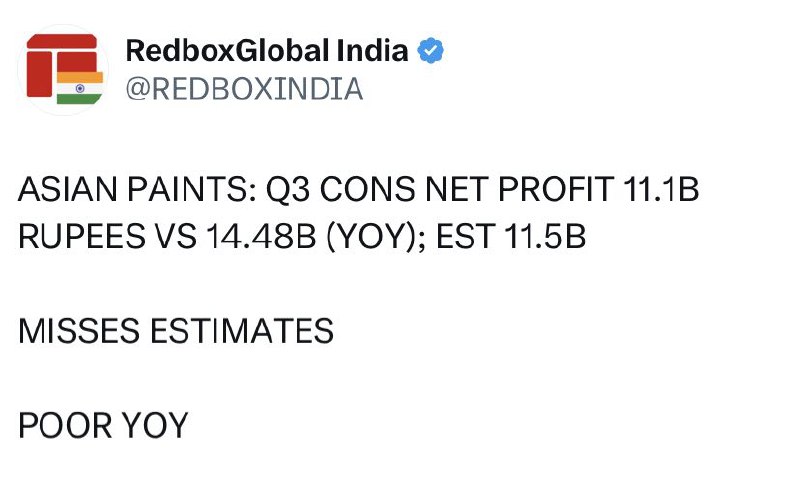
Task: Click the word India in the display name
Action: (x=372, y=50)
